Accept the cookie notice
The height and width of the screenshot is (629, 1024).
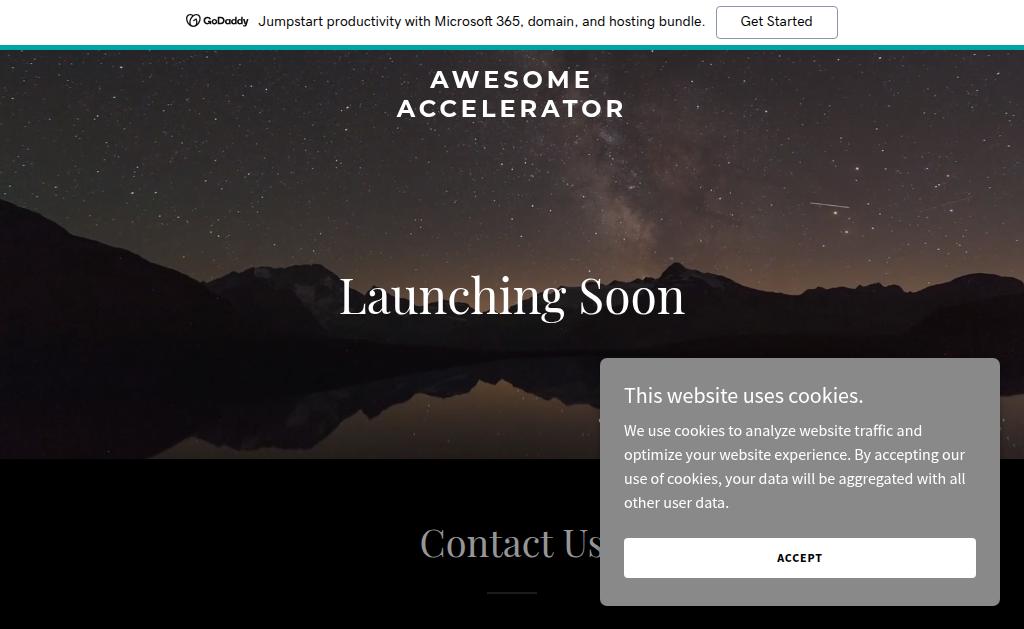pos(799,558)
